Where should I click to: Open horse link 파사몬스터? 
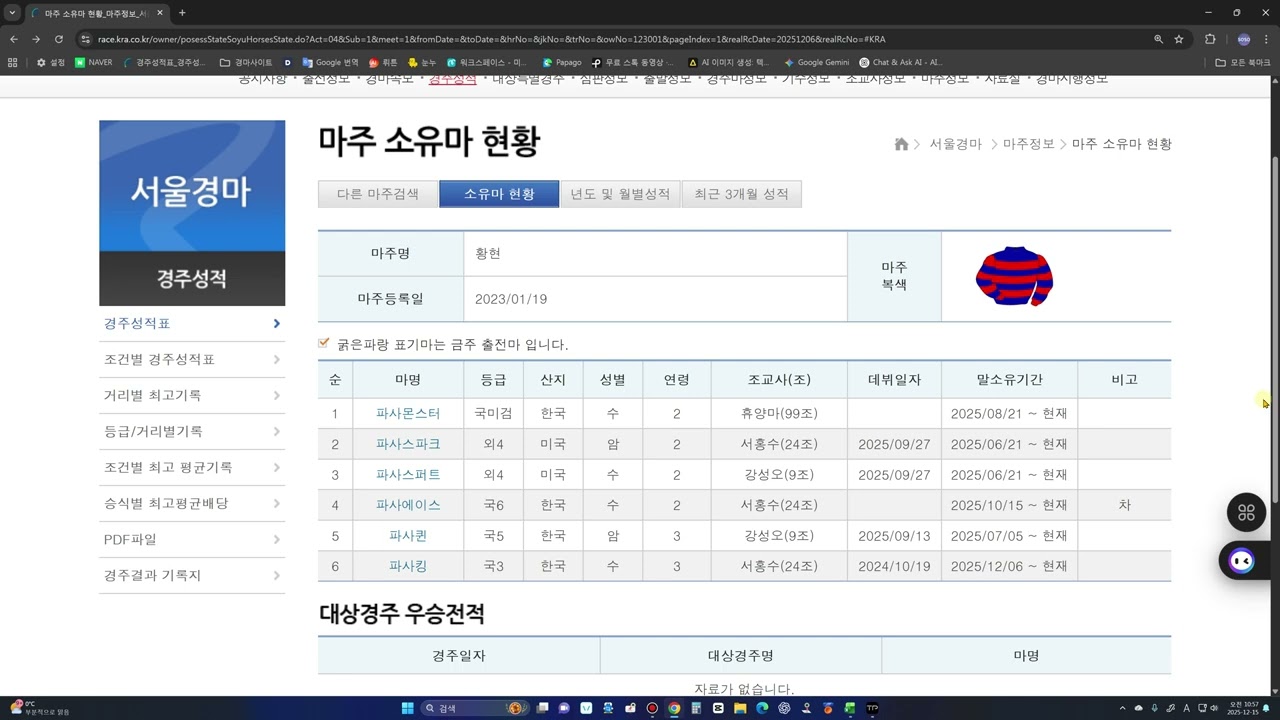408,414
